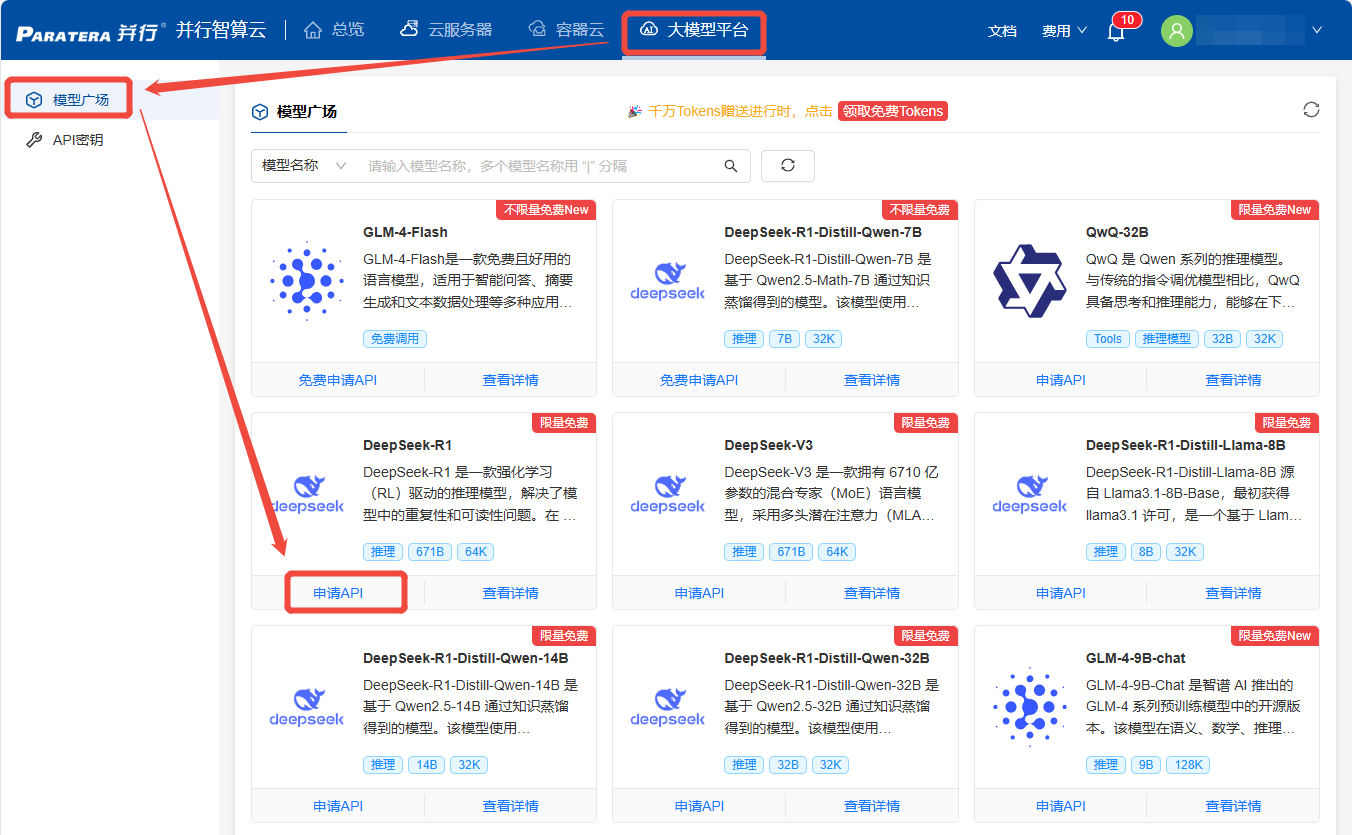The image size is (1352, 835).
Task: Click the refresh icon at panel top right
Action: pos(1311,110)
